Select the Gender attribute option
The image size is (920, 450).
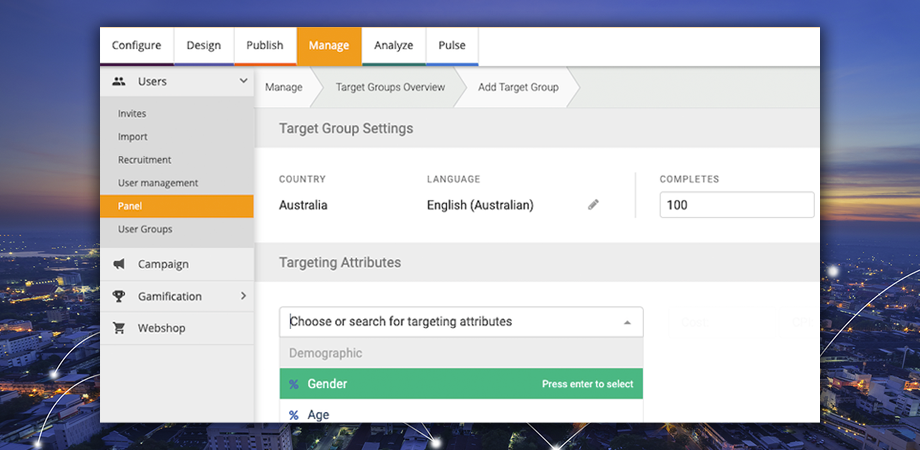point(461,384)
